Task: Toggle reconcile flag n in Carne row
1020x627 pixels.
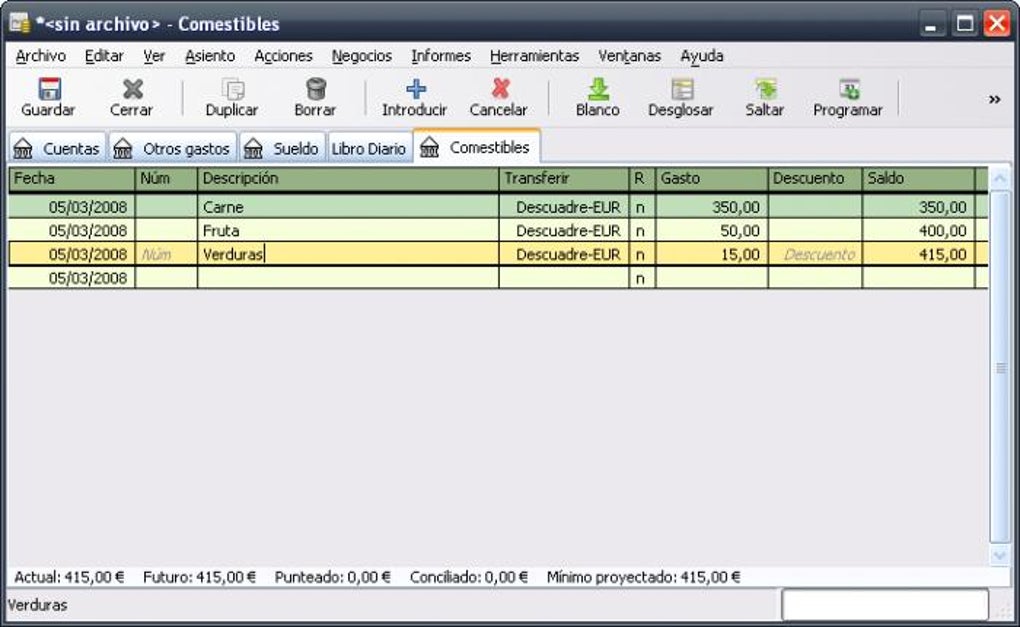Action: (641, 207)
